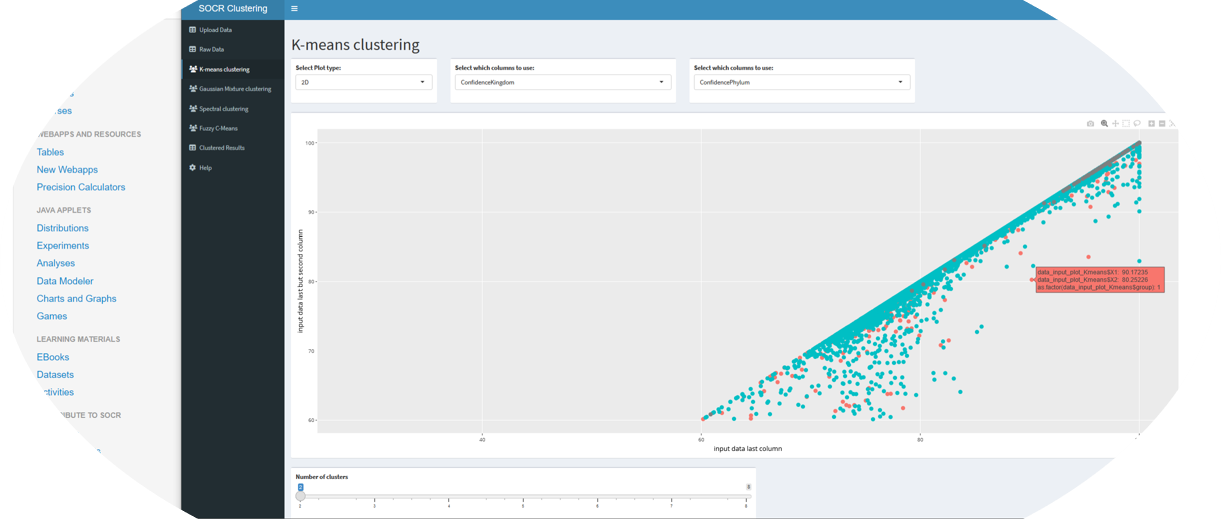Open the Tables link on SOCR page
Screen dimensions: 1221x519
pos(50,152)
